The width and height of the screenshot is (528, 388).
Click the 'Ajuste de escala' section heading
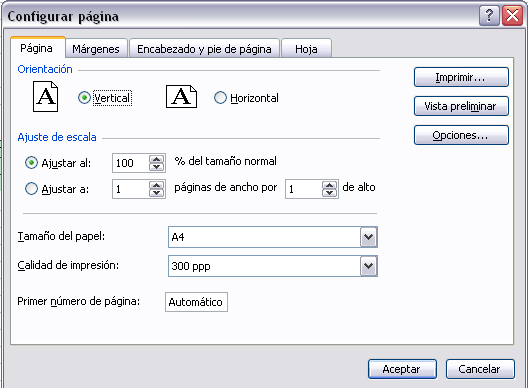[x=57, y=137]
